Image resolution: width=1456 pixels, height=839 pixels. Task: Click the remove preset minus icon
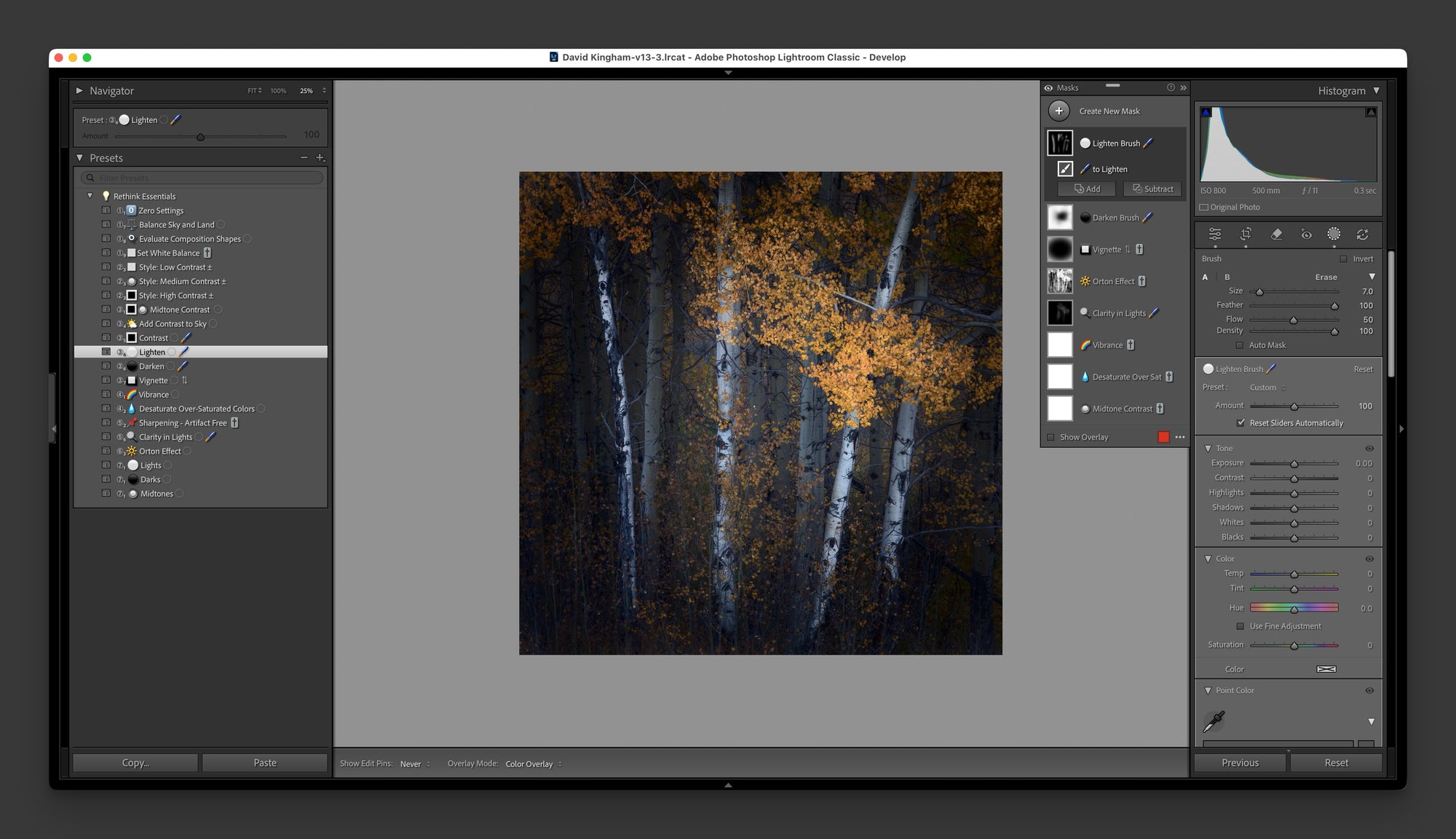coord(304,157)
